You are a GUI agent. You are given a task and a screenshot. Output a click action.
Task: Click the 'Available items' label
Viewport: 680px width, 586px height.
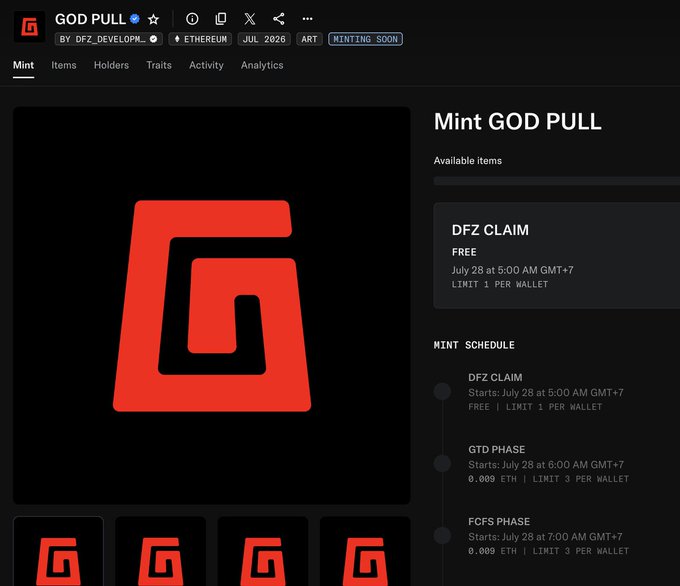click(468, 160)
